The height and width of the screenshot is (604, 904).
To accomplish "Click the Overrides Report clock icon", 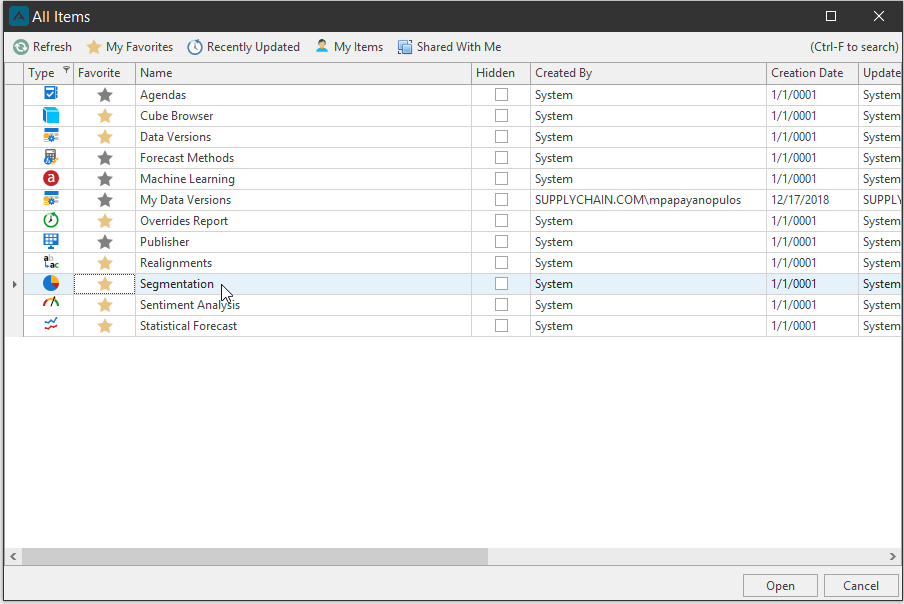I will 51,220.
